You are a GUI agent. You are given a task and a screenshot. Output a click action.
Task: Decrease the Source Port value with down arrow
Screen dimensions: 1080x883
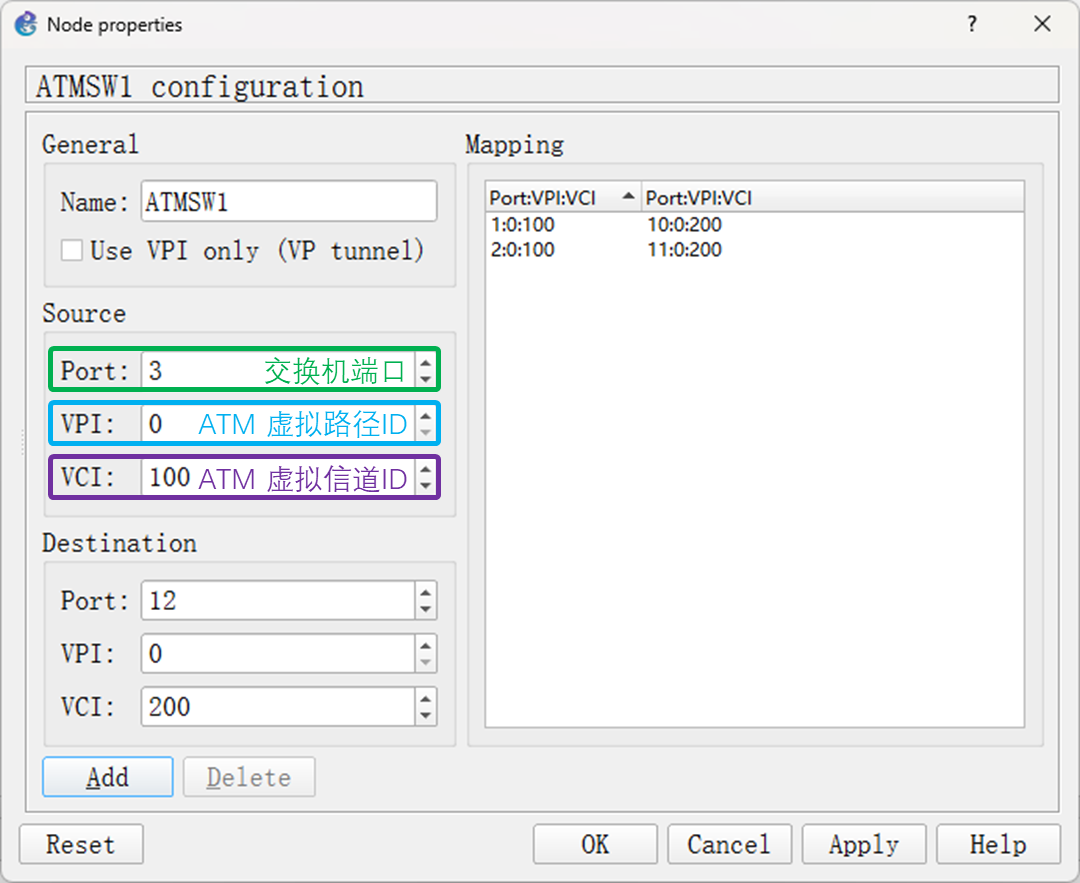click(426, 379)
